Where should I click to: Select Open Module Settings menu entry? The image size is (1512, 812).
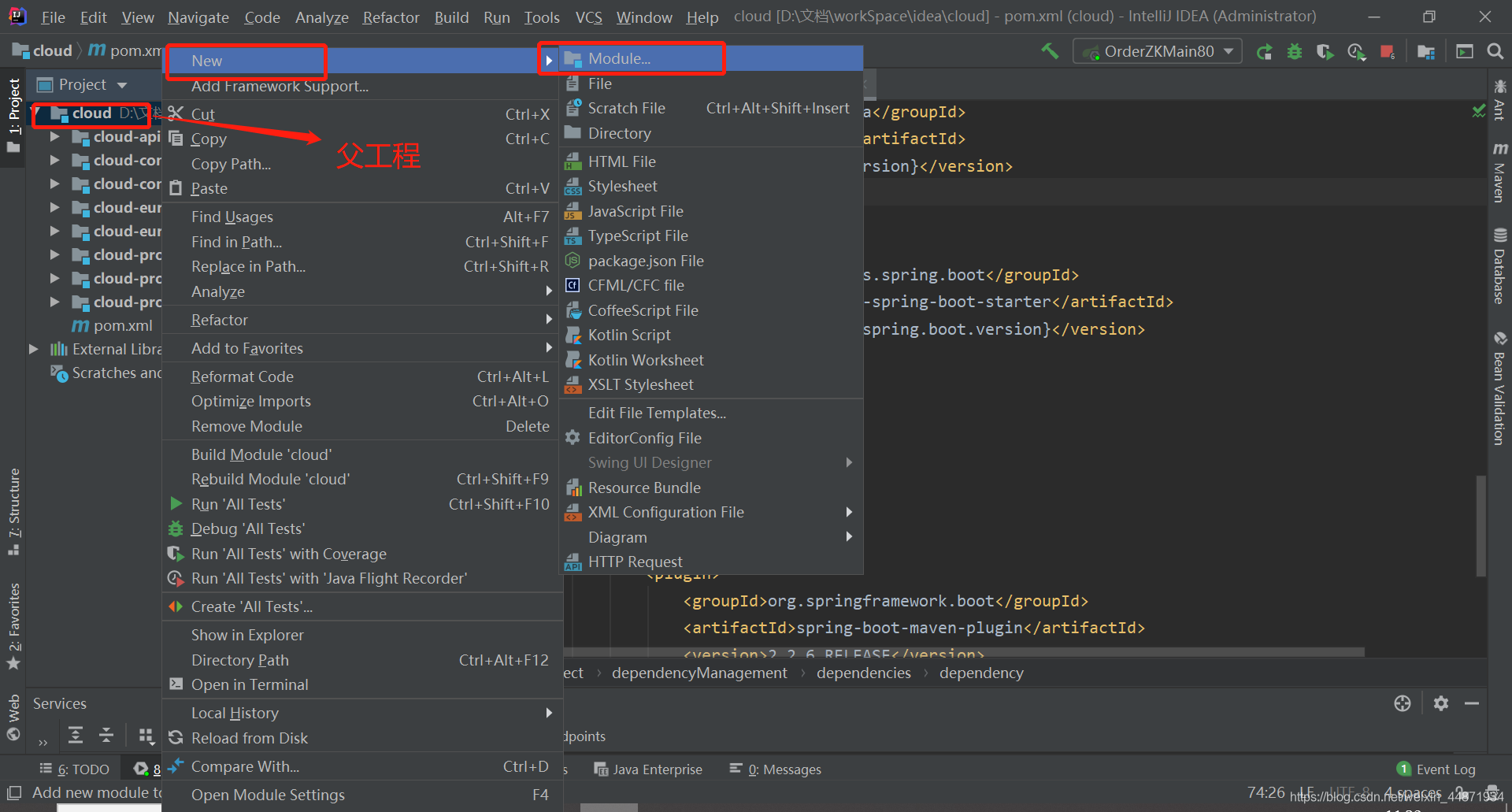tap(362, 795)
